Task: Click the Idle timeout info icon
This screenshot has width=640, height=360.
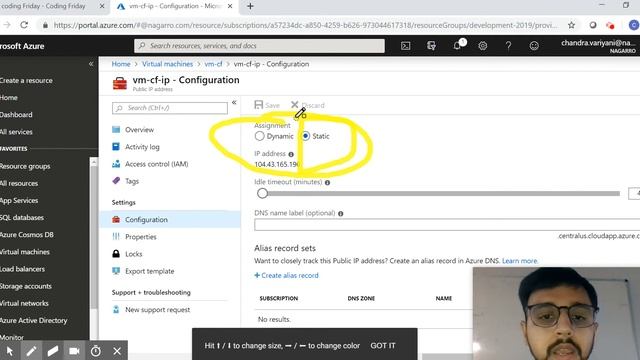Action: coord(327,182)
